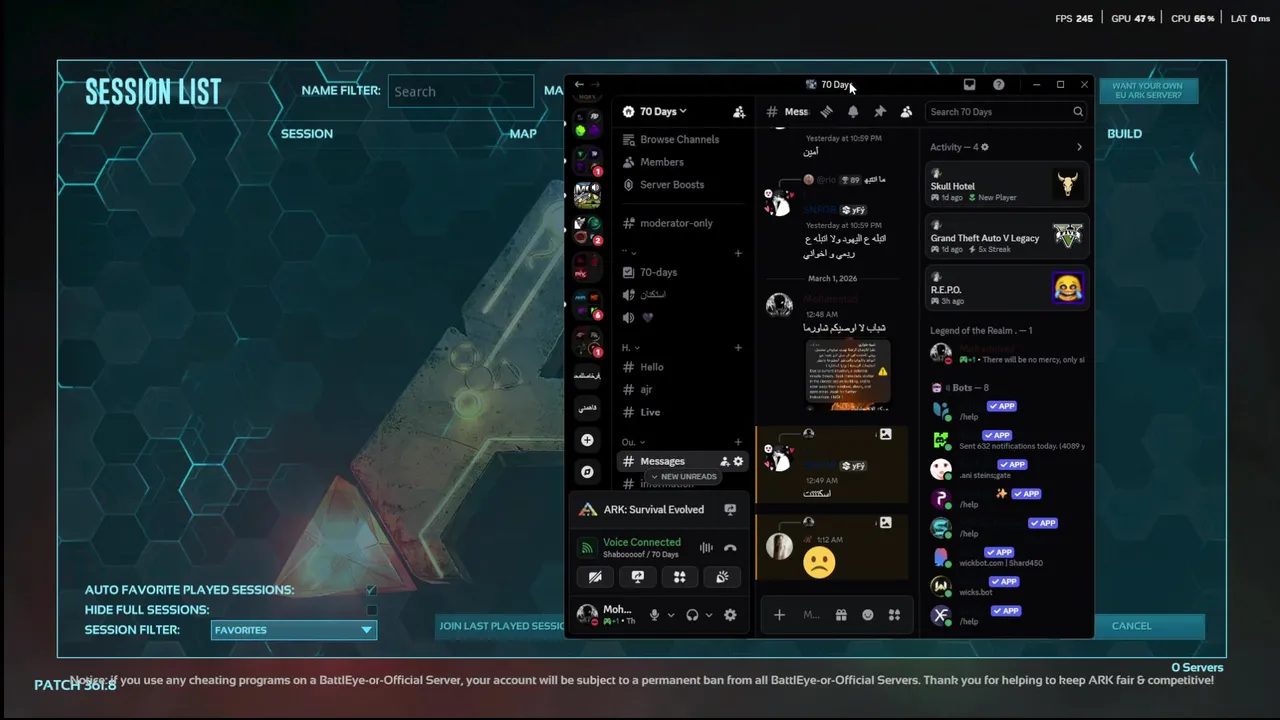Open invite people icon beside 70 Days
This screenshot has height=720, width=1280.
point(739,112)
